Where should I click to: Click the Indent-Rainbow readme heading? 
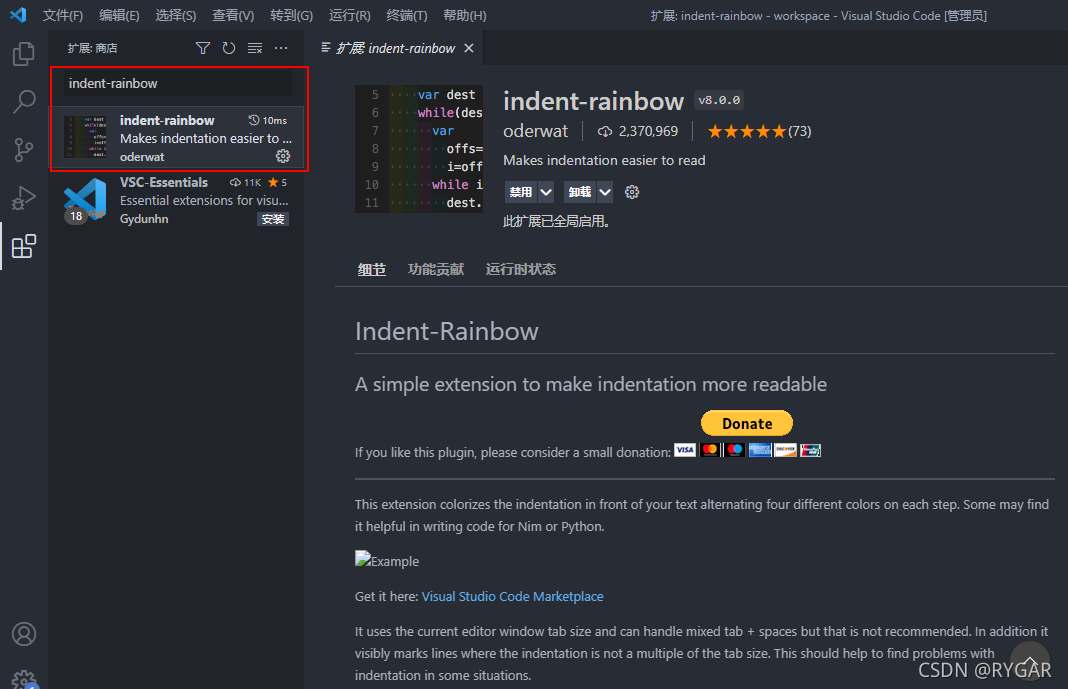446,332
